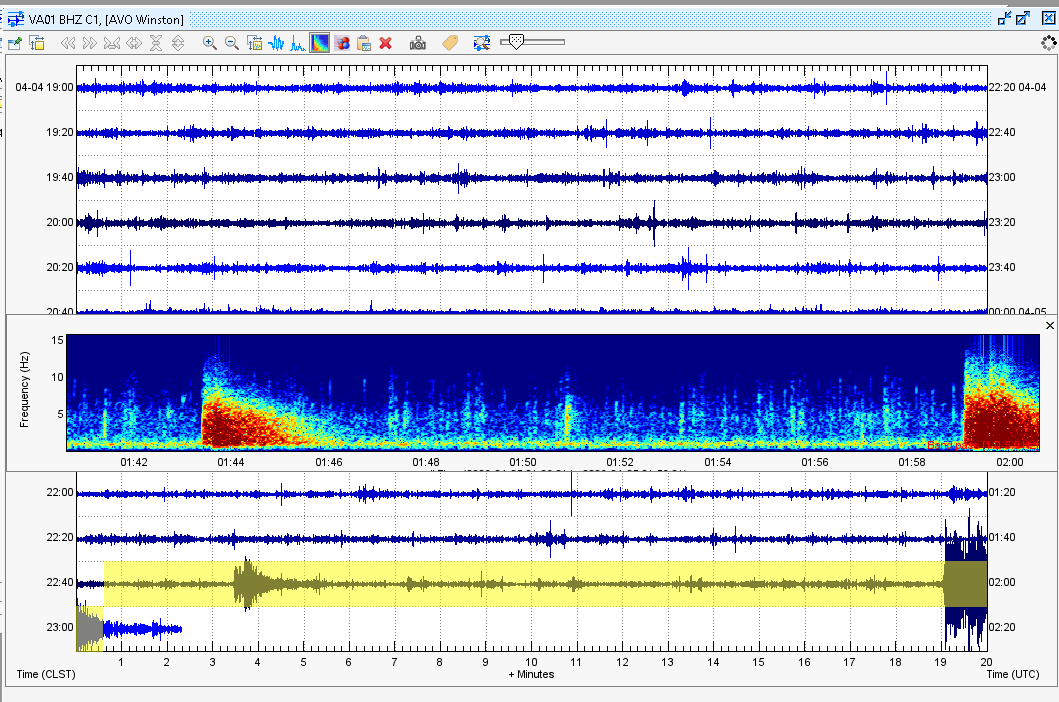This screenshot has width=1059, height=702.
Task: Open wave inset settings
Action: [254, 43]
